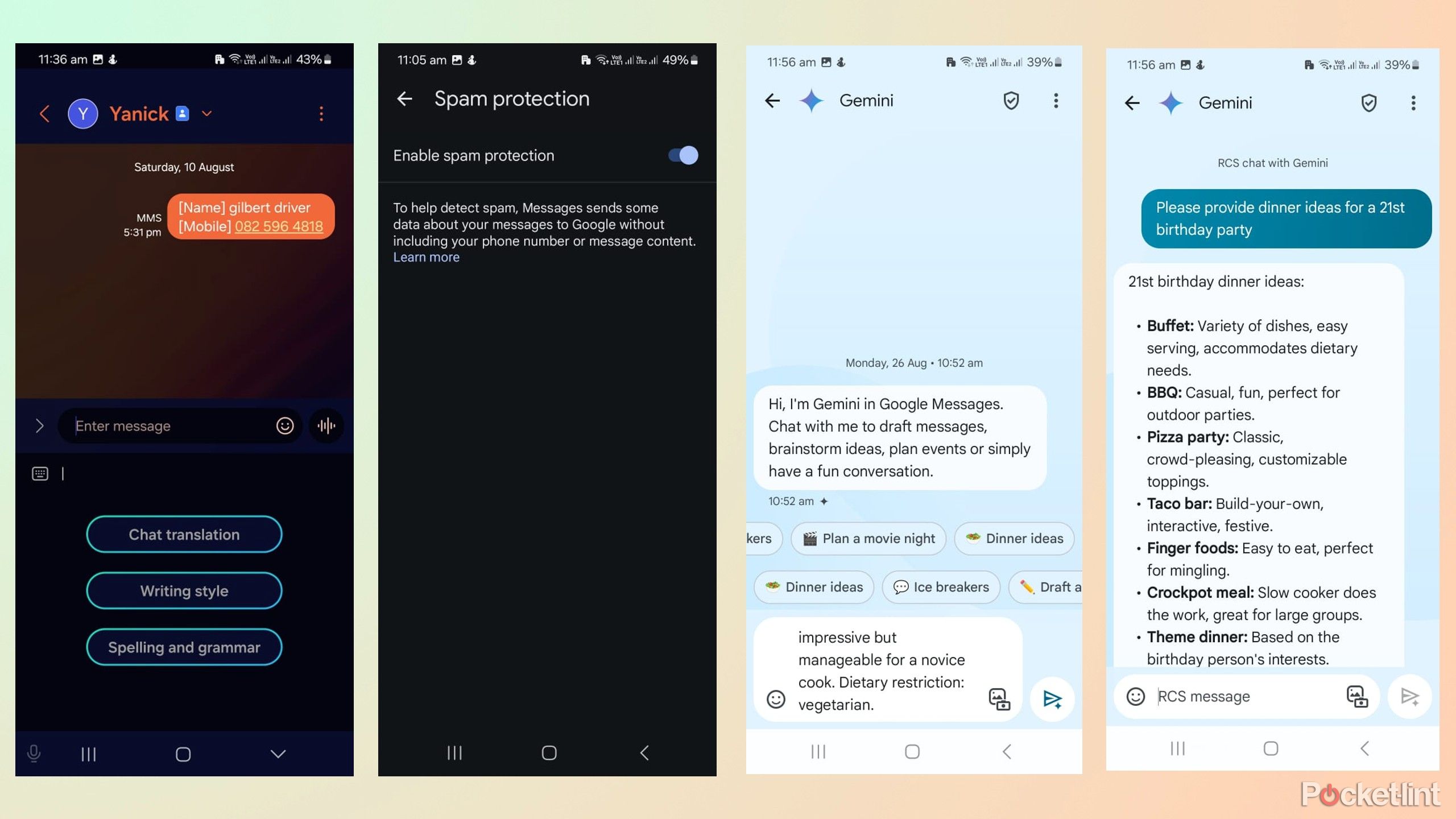Screen dimensions: 1456x819
Task: Tap the RCS message attach media icon
Action: [x=1356, y=696]
